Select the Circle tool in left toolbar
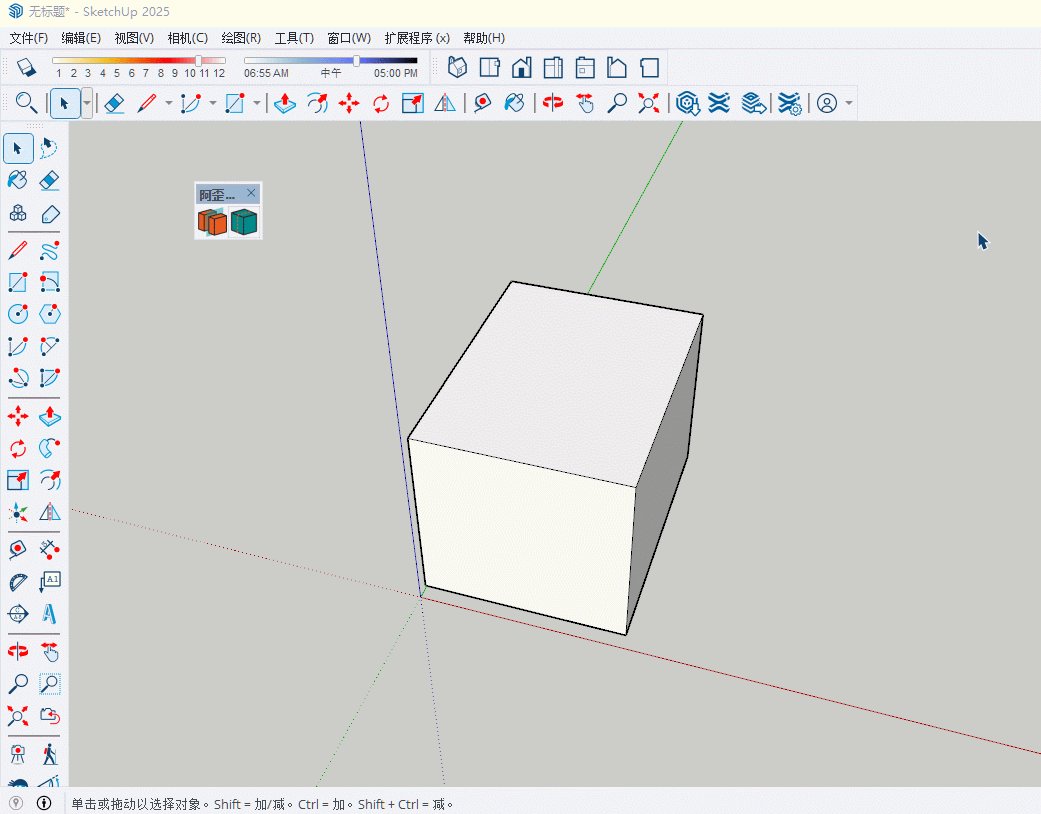Image resolution: width=1041 pixels, height=814 pixels. [17, 314]
